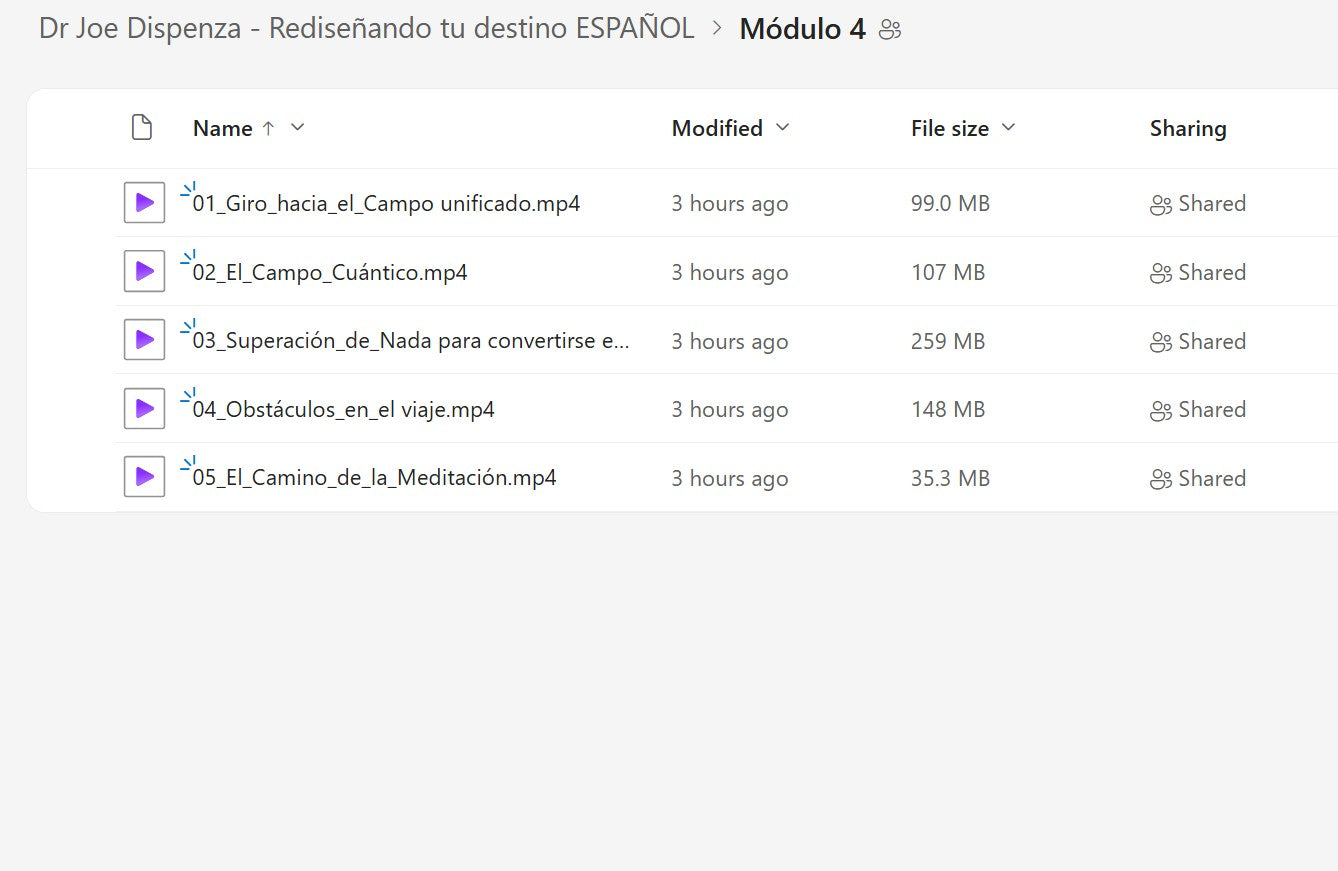Screen dimensions: 1338x871
Task: Navigate to Dr Joe Dispenza parent folder breadcrumb
Action: 366,29
